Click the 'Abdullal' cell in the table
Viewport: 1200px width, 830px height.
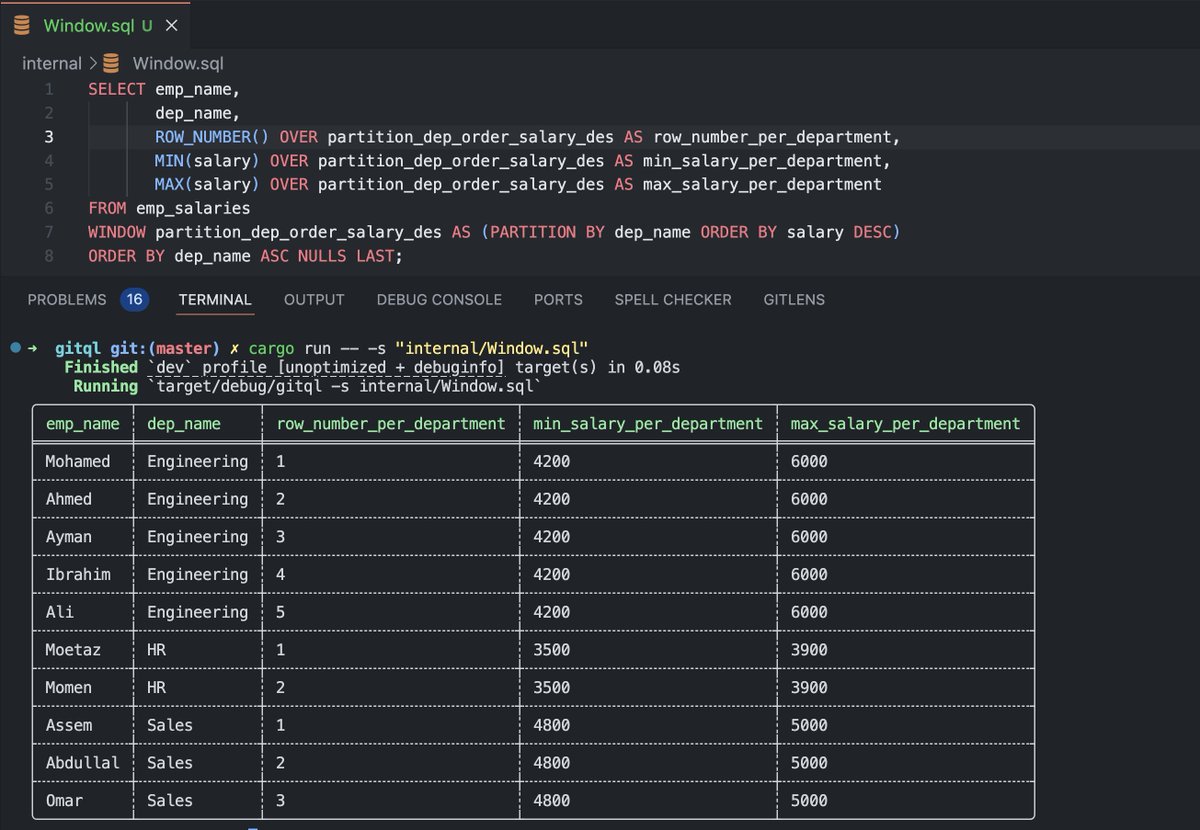(x=83, y=763)
